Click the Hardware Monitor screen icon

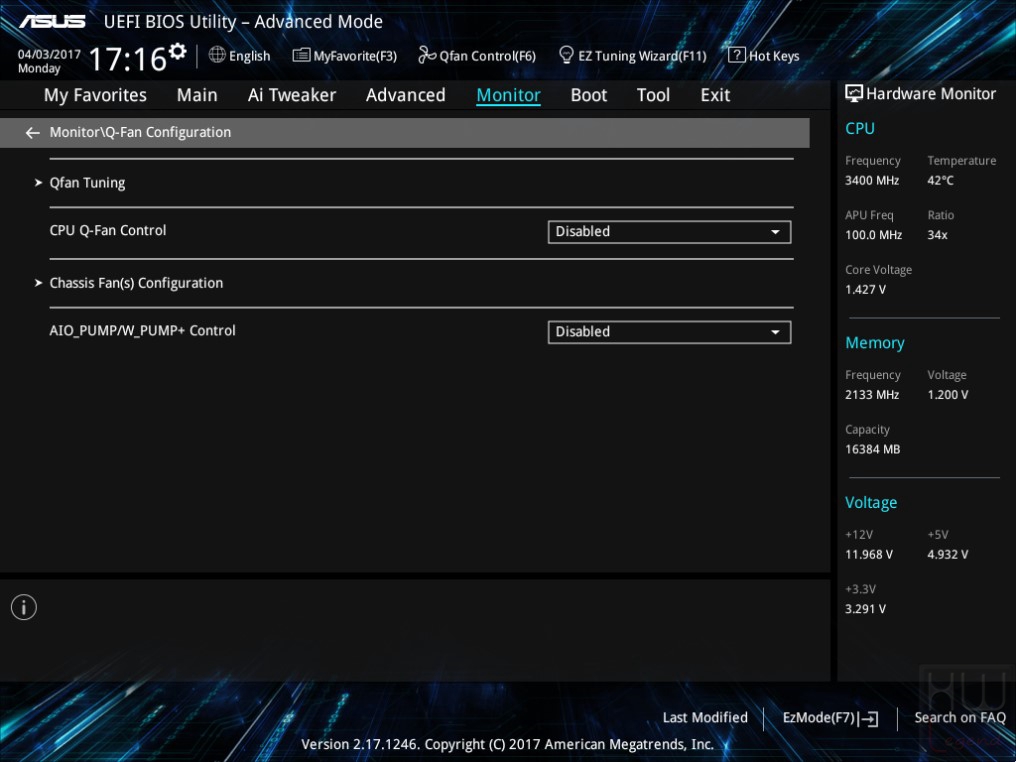pos(853,93)
